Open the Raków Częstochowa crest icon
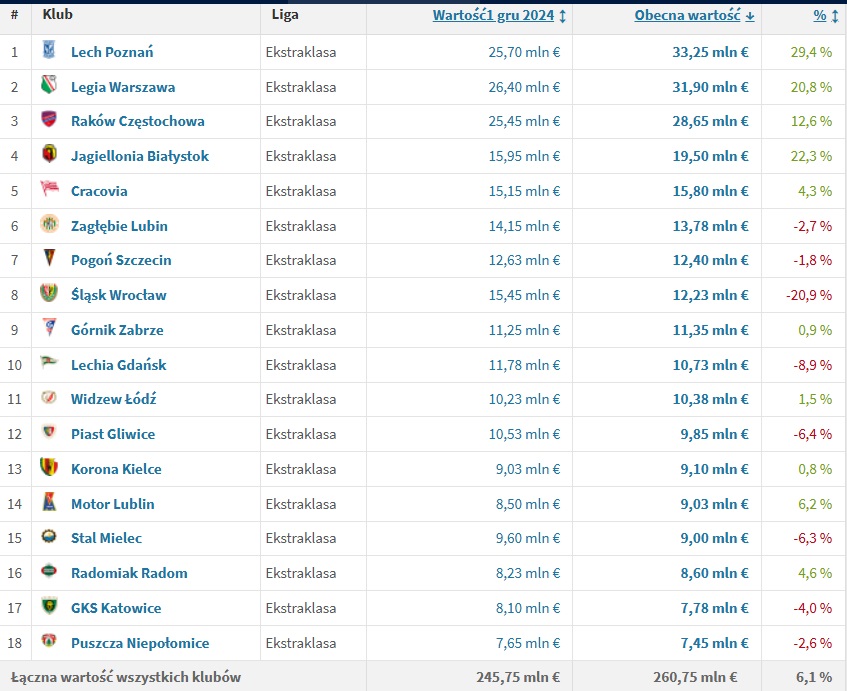The width and height of the screenshot is (847, 691). [x=49, y=121]
